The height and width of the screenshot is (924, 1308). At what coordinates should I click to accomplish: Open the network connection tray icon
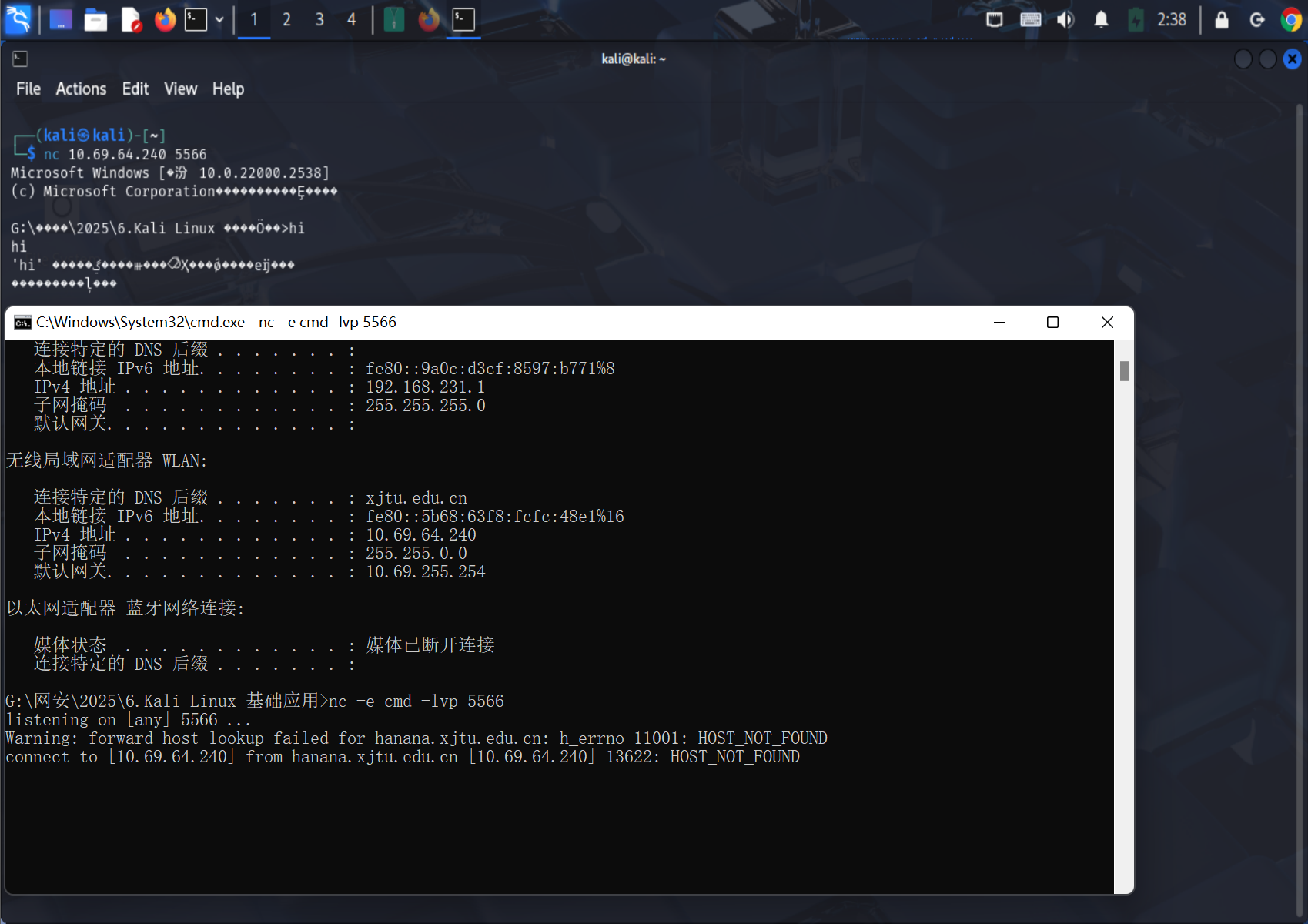pos(994,19)
